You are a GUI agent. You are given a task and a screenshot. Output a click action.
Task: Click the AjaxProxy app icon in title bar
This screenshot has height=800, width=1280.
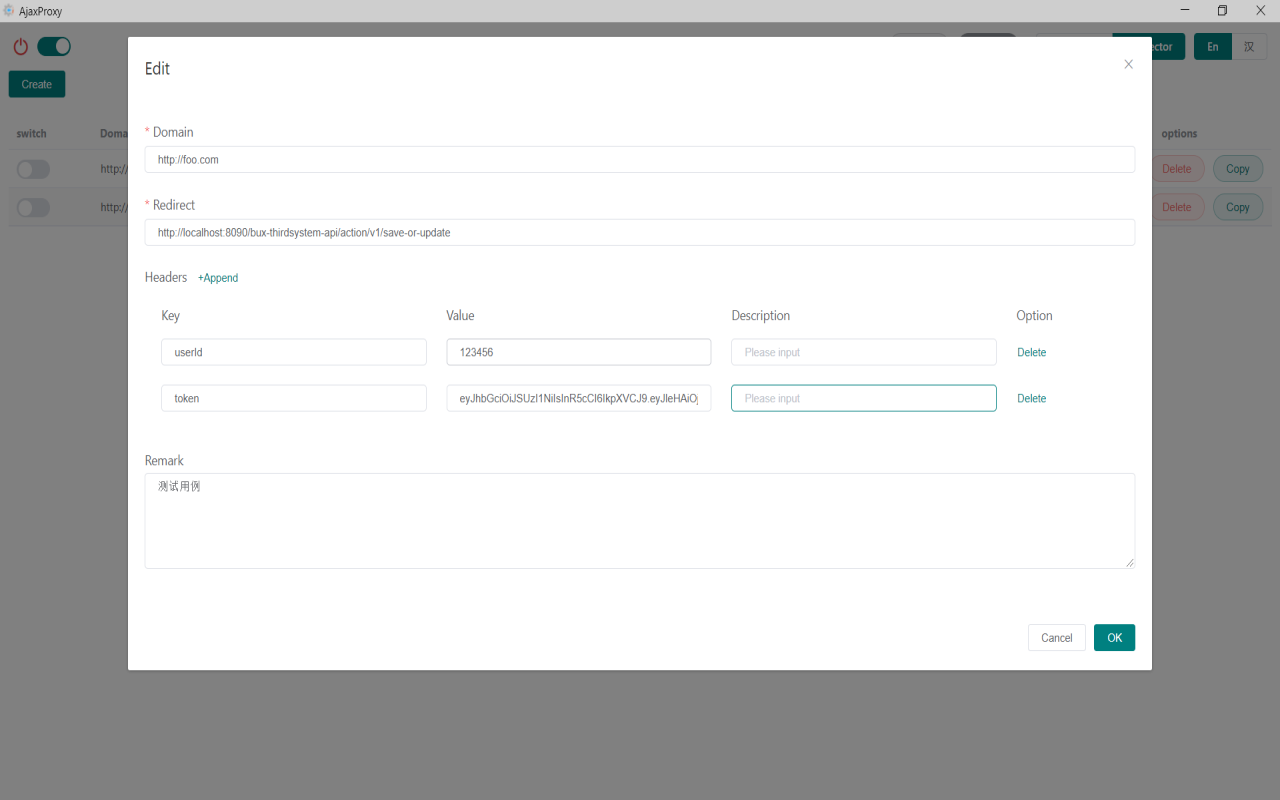pyautogui.click(x=9, y=11)
